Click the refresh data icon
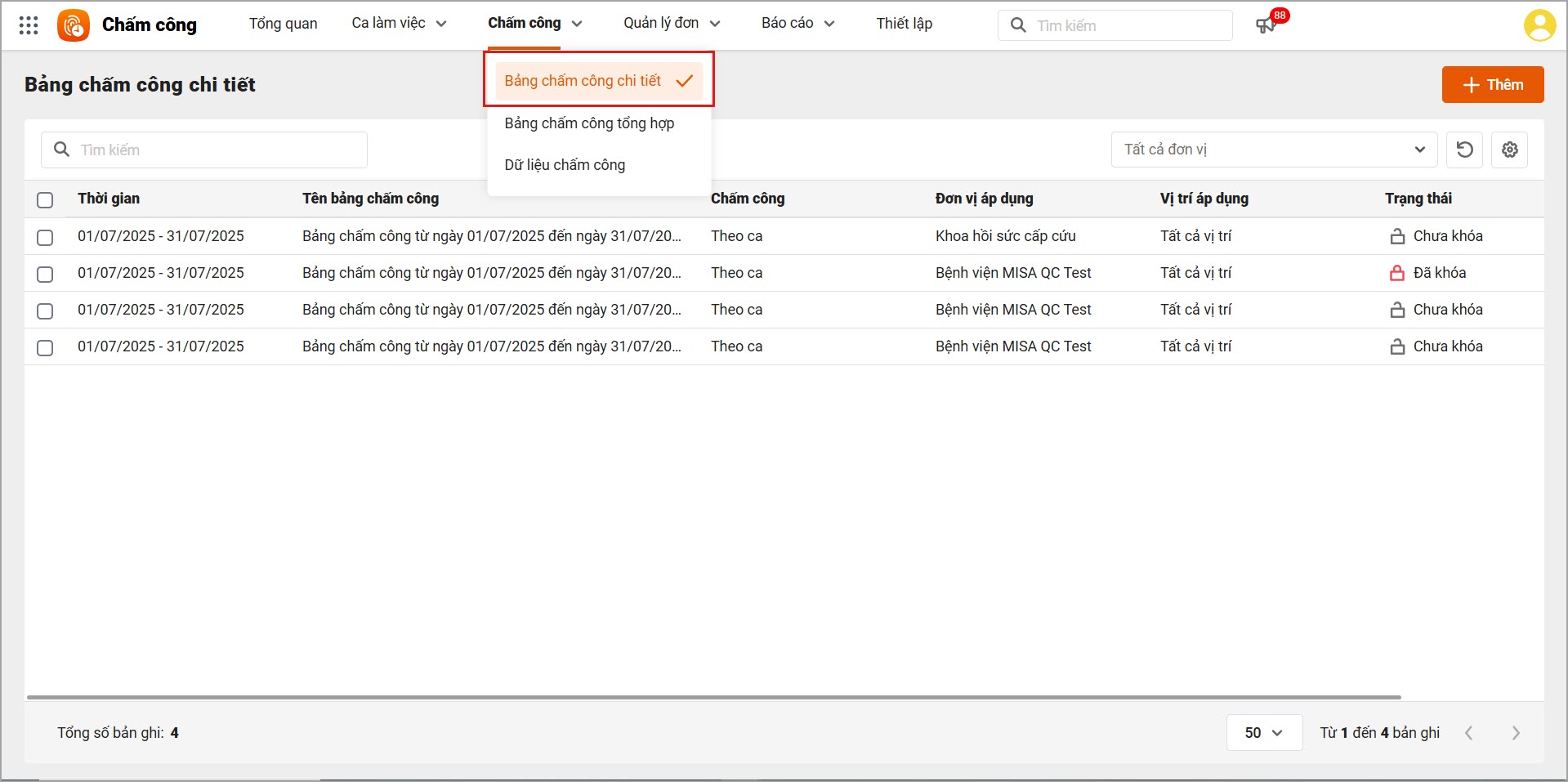 [1464, 150]
